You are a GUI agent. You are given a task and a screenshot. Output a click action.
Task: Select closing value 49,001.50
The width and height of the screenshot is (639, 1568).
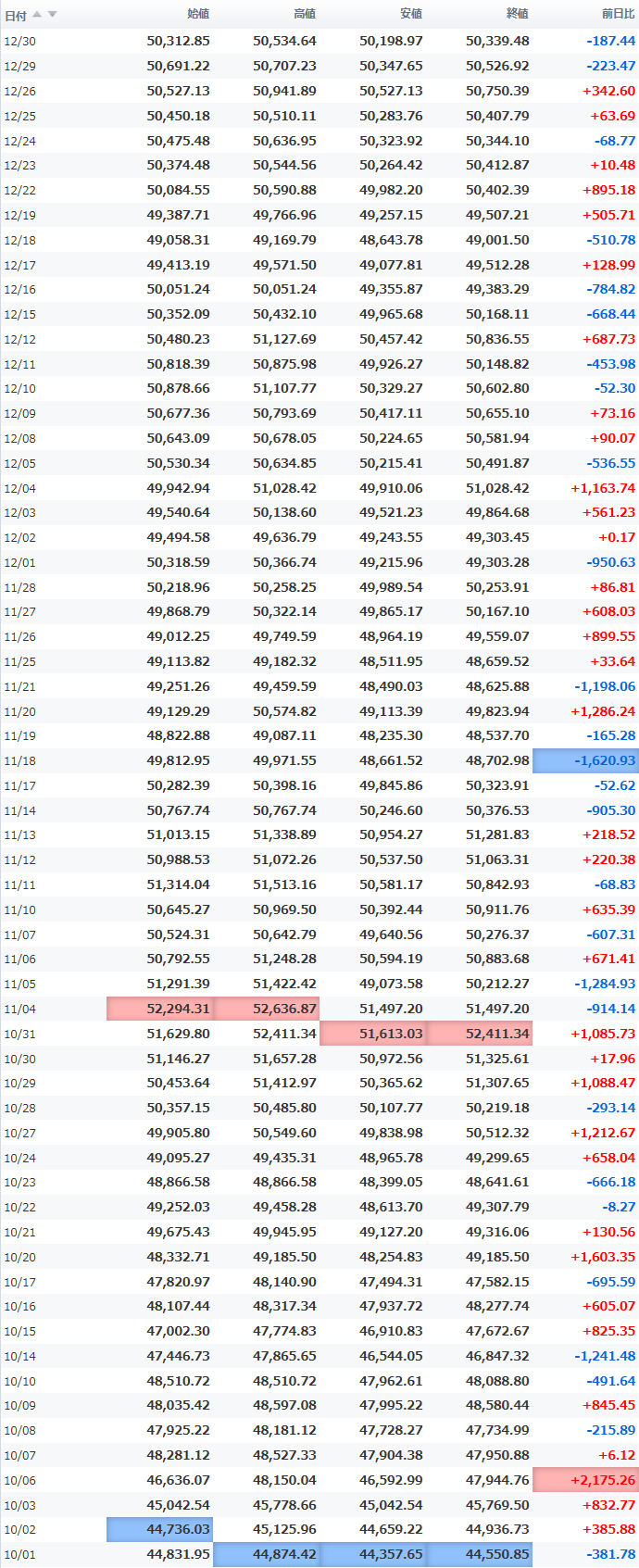[497, 240]
